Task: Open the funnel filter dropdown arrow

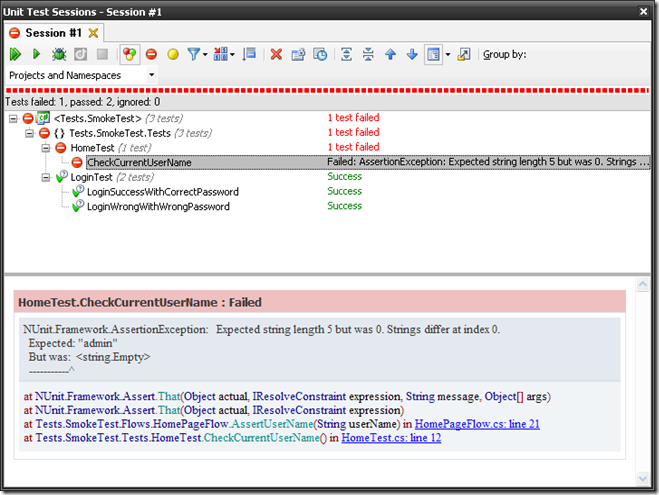Action: pos(205,55)
